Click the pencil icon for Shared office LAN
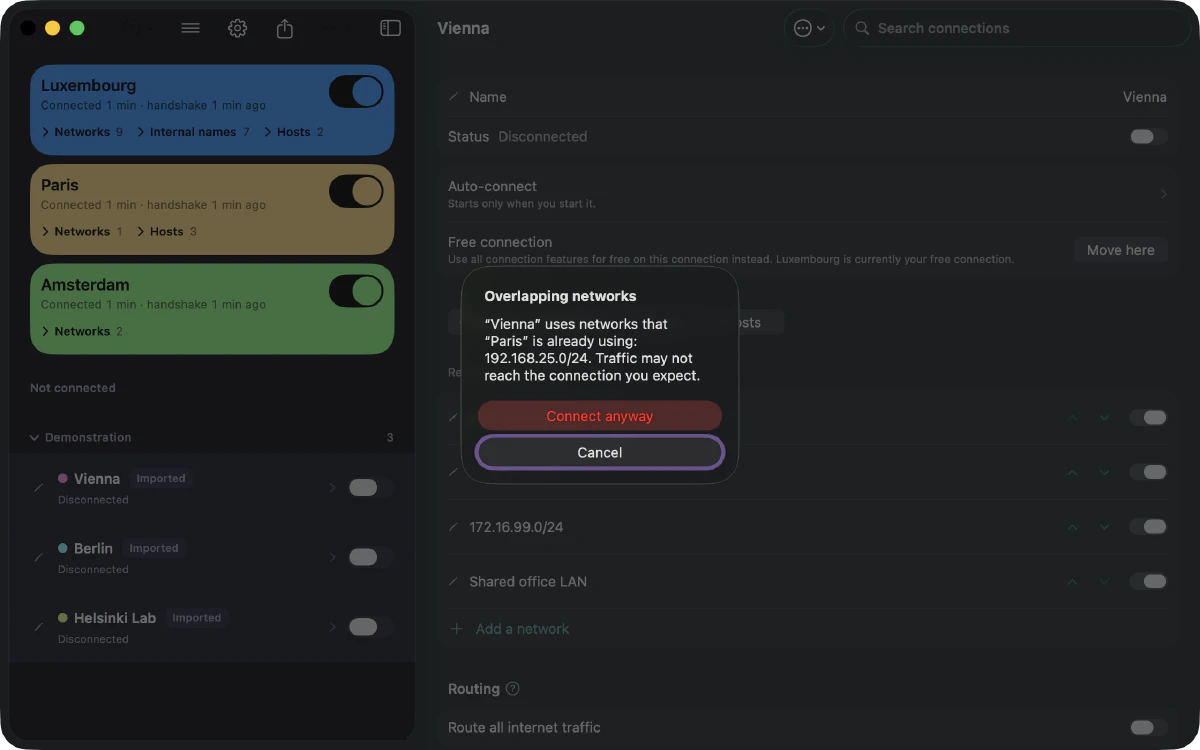 tap(454, 582)
